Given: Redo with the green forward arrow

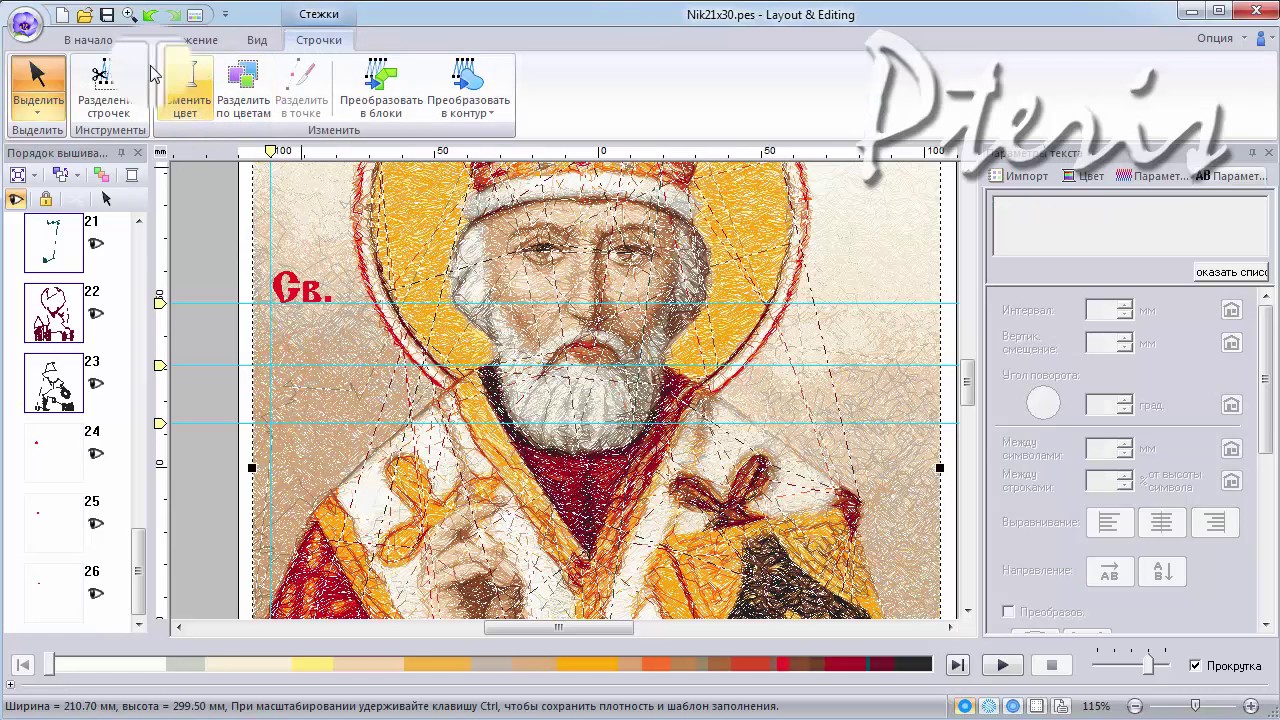Looking at the screenshot, I should point(173,15).
